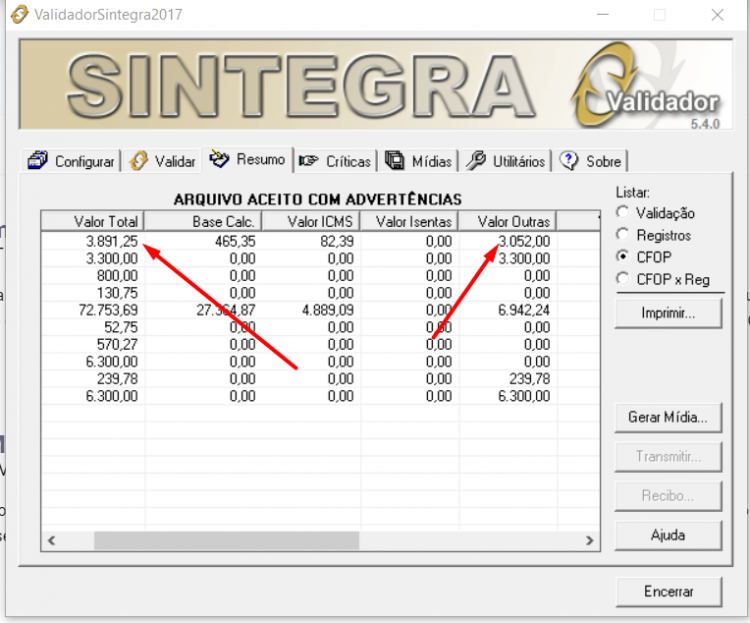Click the Resumo tab hand icon
Image resolution: width=750 pixels, height=623 pixels.
coord(219,159)
